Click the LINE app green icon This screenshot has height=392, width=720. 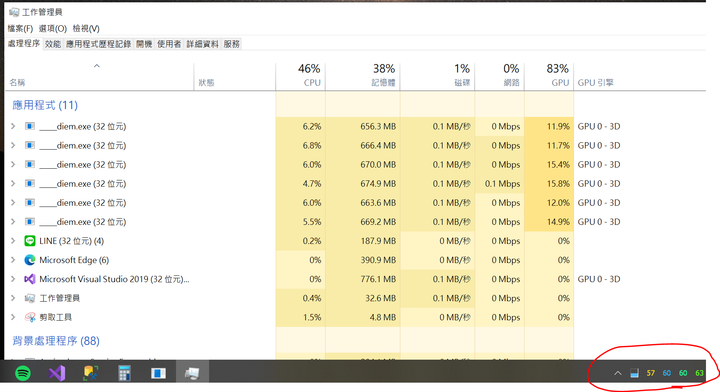pyautogui.click(x=30, y=241)
